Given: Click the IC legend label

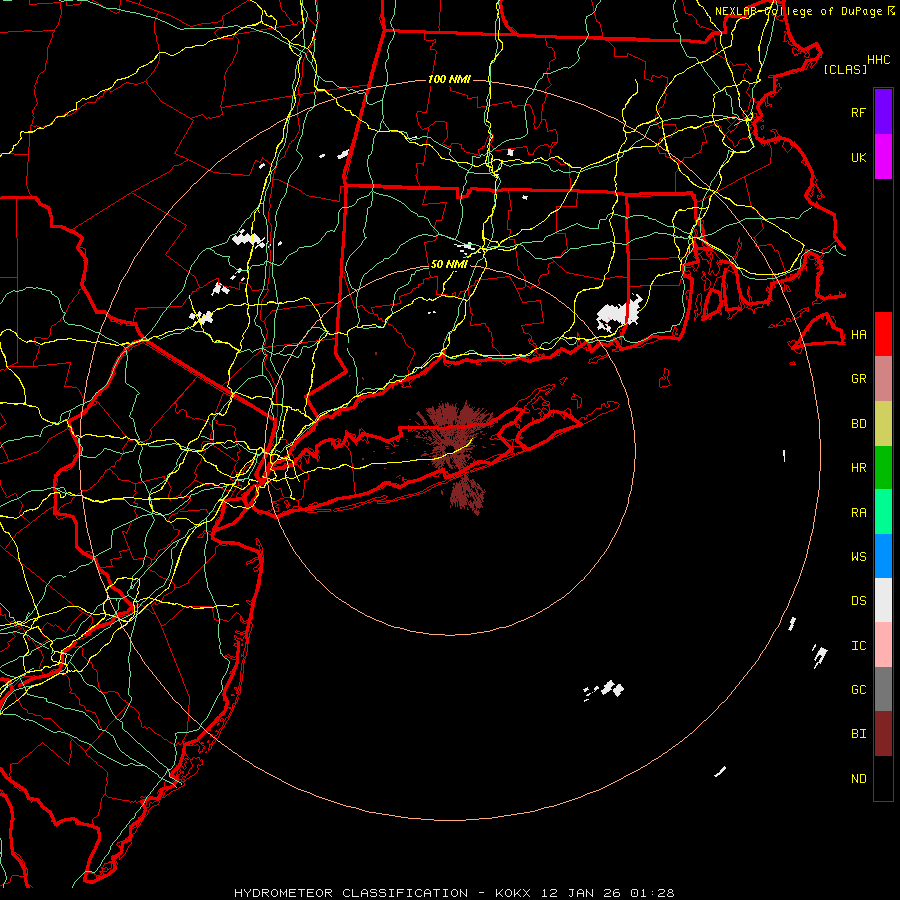Looking at the screenshot, I should pyautogui.click(x=858, y=646).
